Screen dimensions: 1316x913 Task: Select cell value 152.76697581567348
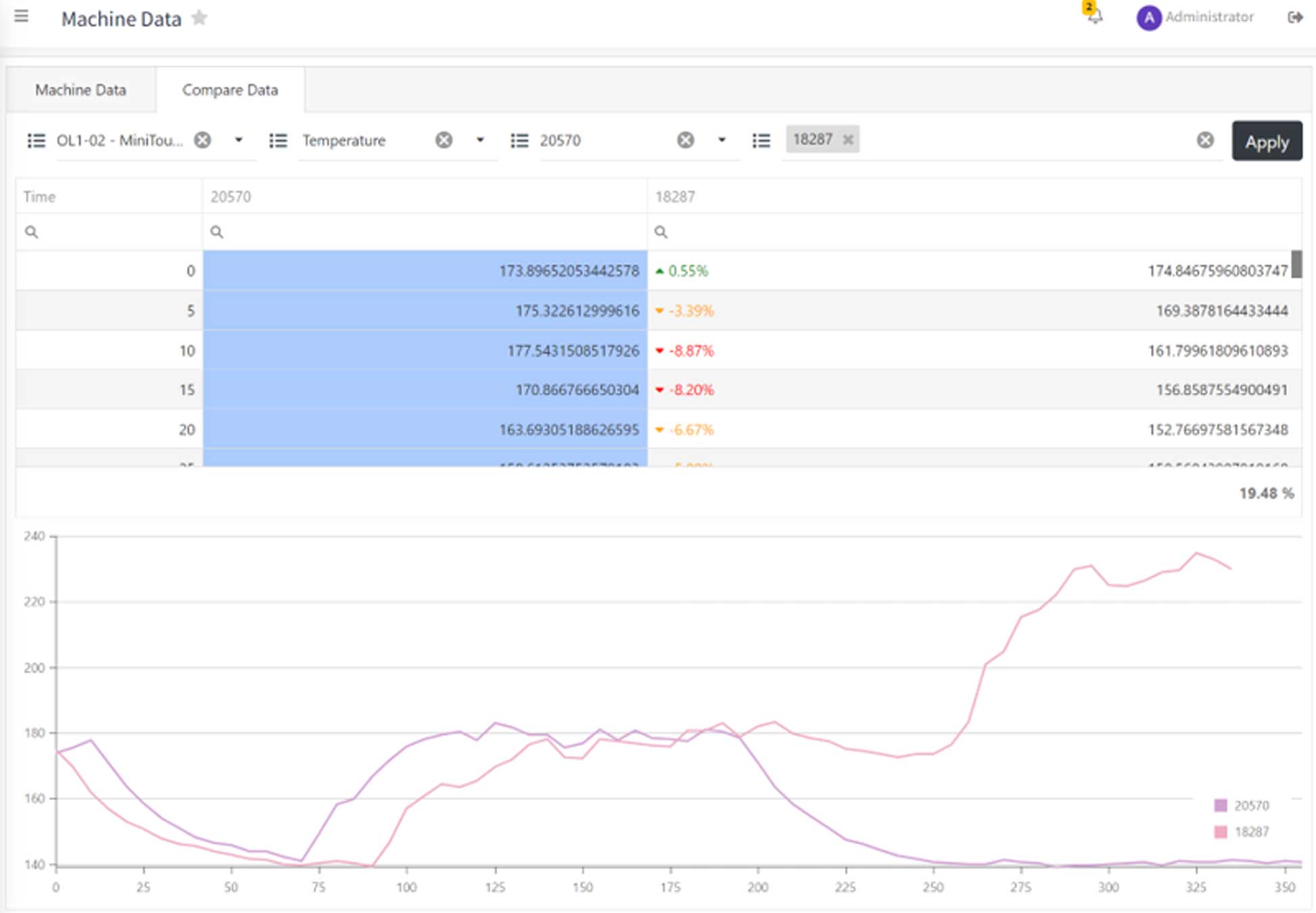pyautogui.click(x=1217, y=430)
